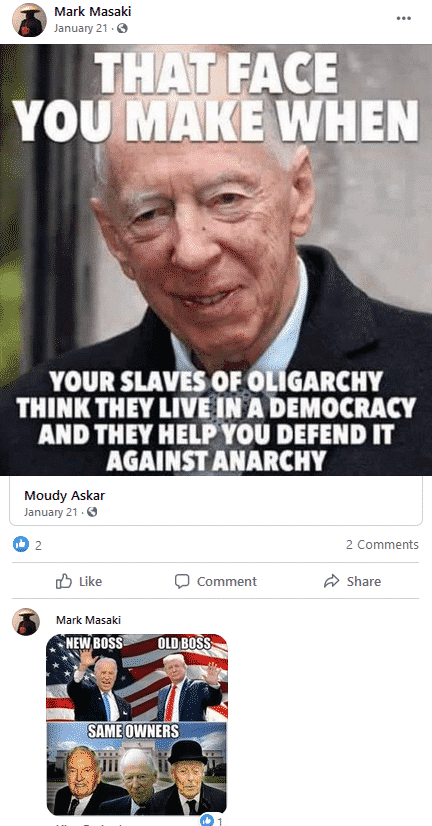Click the blue thumbs-up reaction icon
The width and height of the screenshot is (432, 826).
21,544
